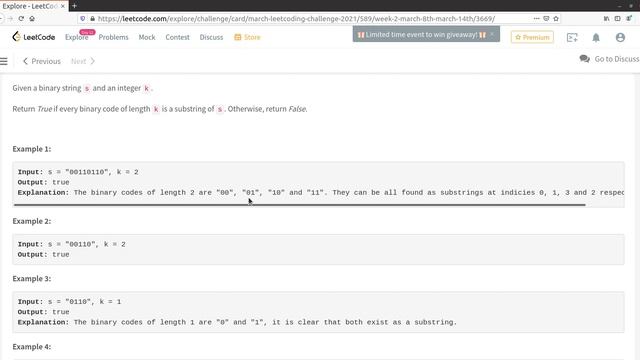Open the Discuss menu item

click(x=211, y=37)
